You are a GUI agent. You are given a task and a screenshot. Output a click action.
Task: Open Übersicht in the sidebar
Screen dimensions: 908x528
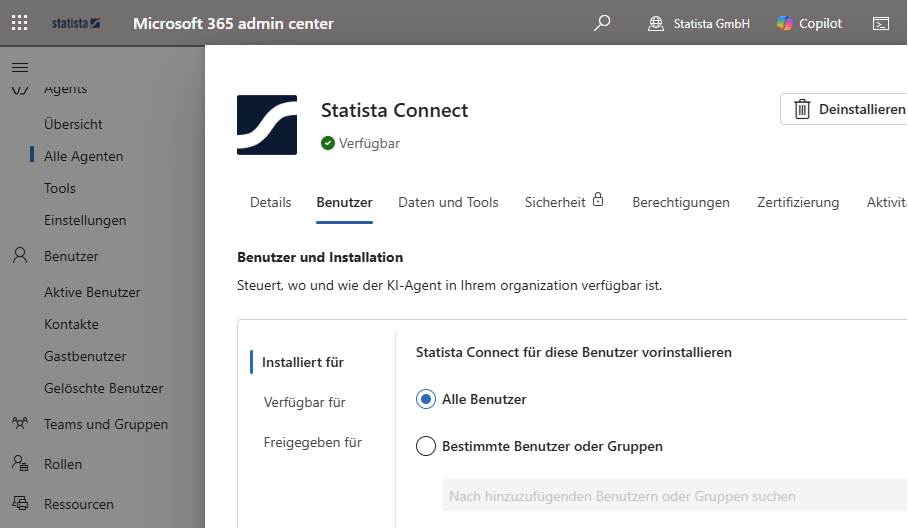click(x=73, y=124)
